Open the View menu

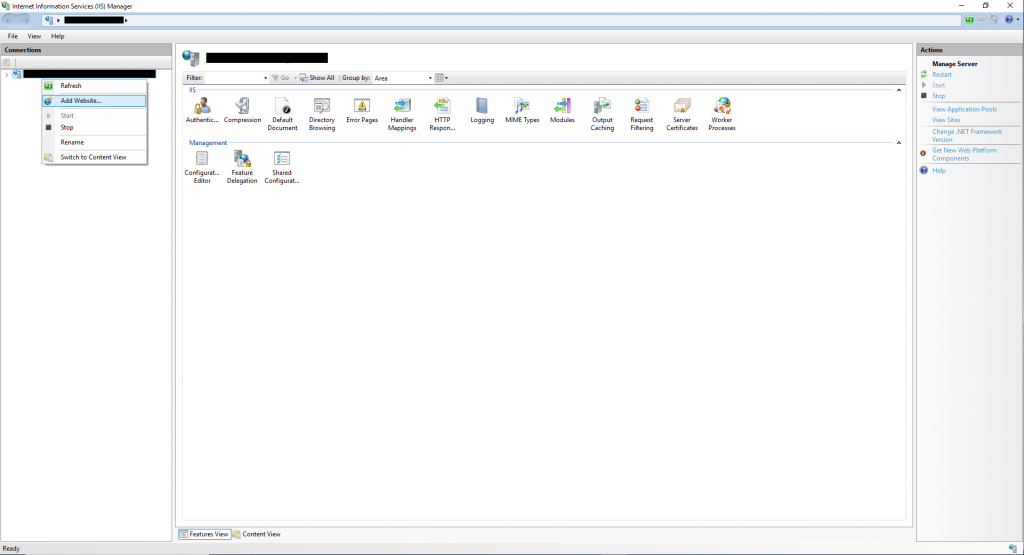[34, 36]
